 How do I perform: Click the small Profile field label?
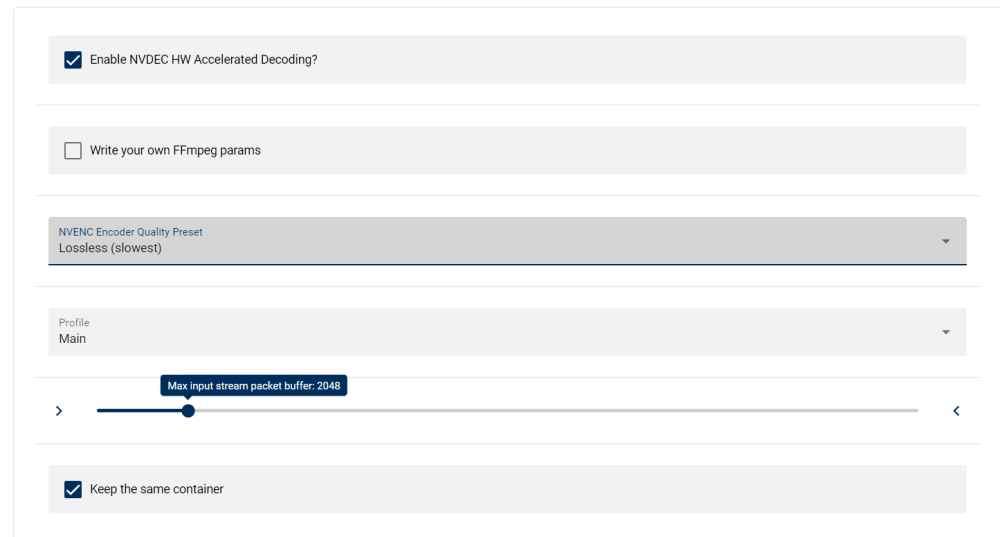[x=74, y=323]
